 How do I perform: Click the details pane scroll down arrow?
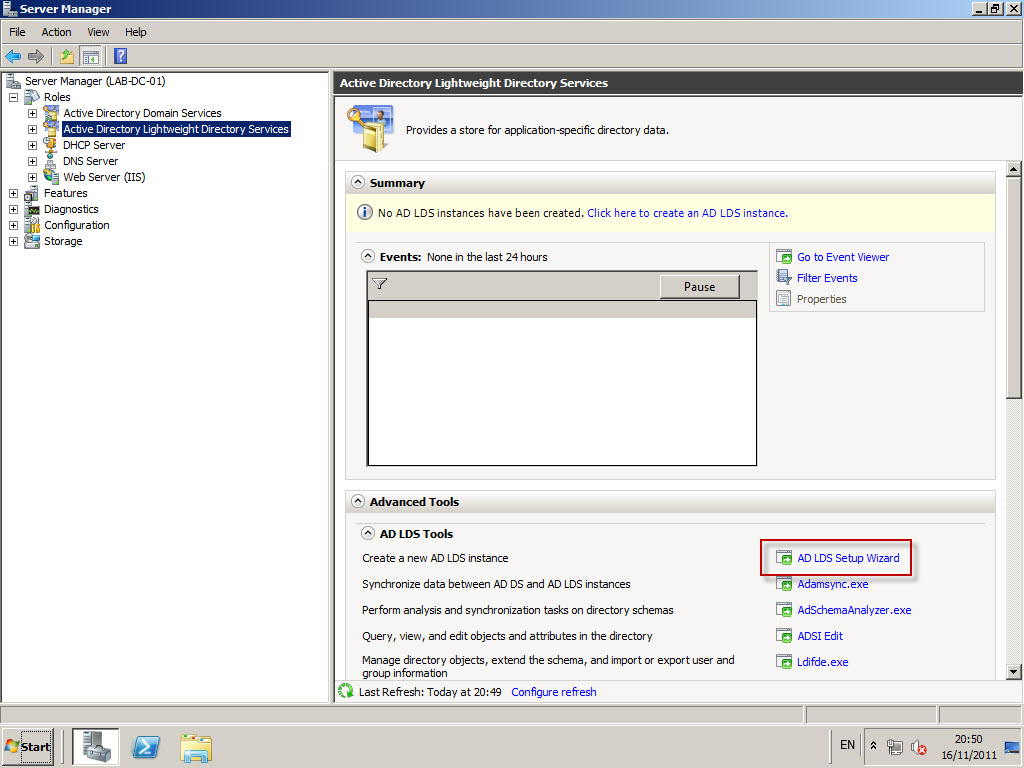[x=1013, y=671]
